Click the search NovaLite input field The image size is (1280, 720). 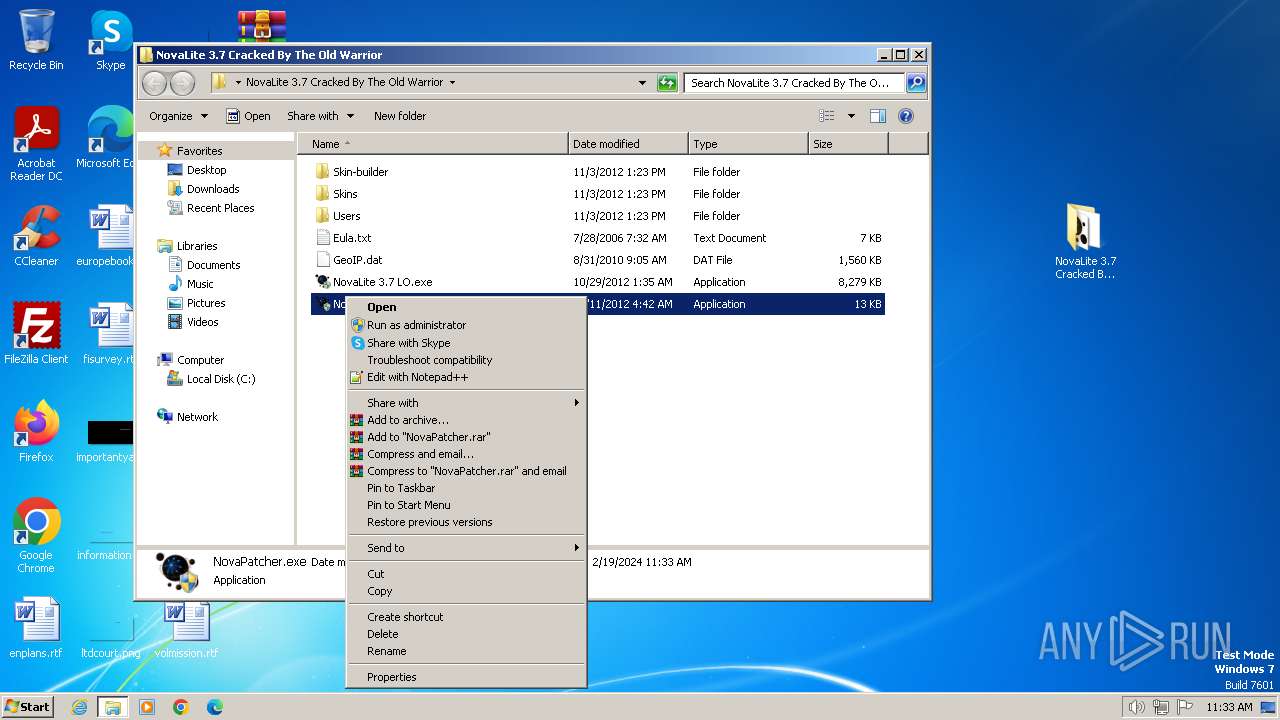coord(794,83)
